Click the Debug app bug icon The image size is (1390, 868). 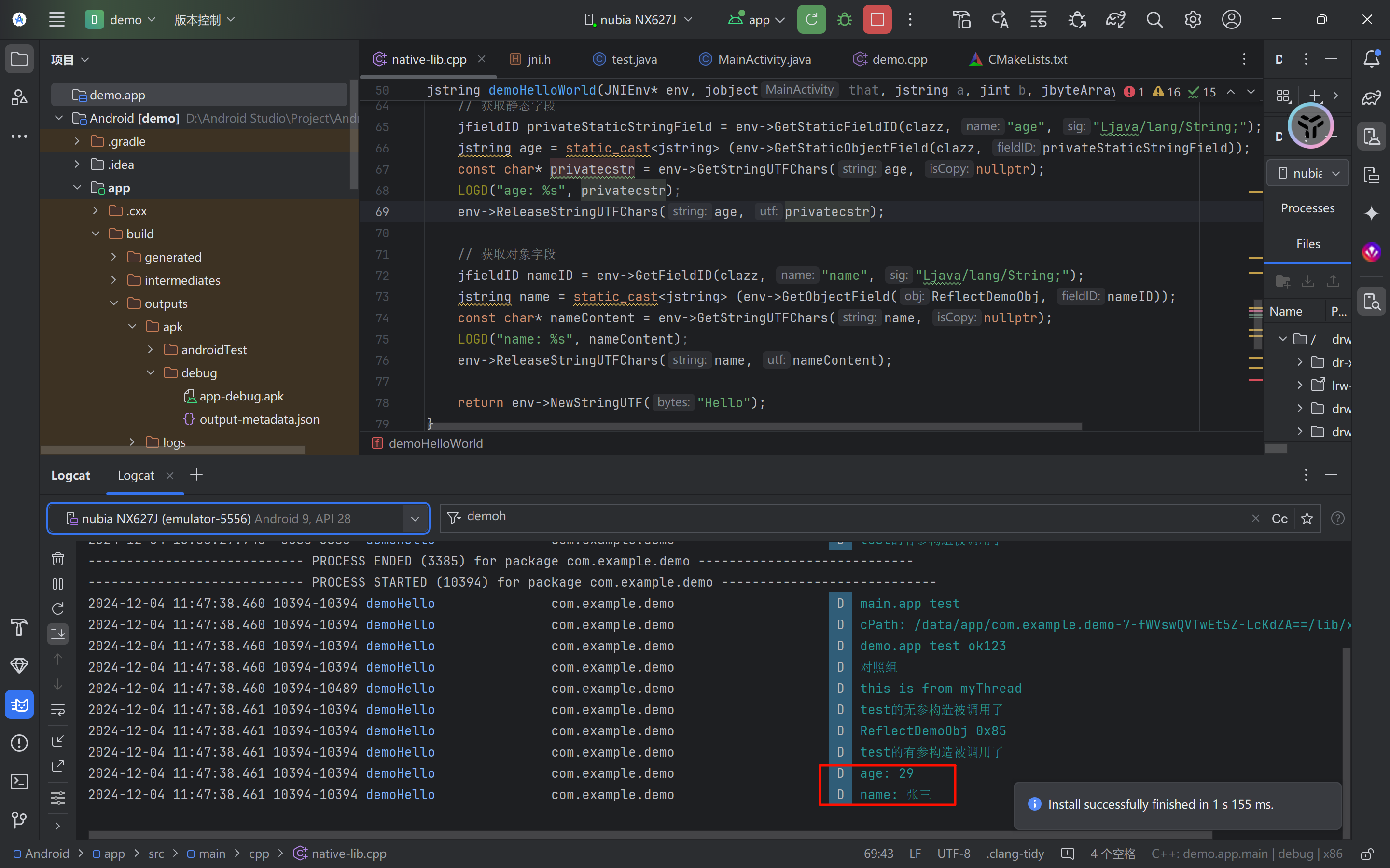point(844,19)
